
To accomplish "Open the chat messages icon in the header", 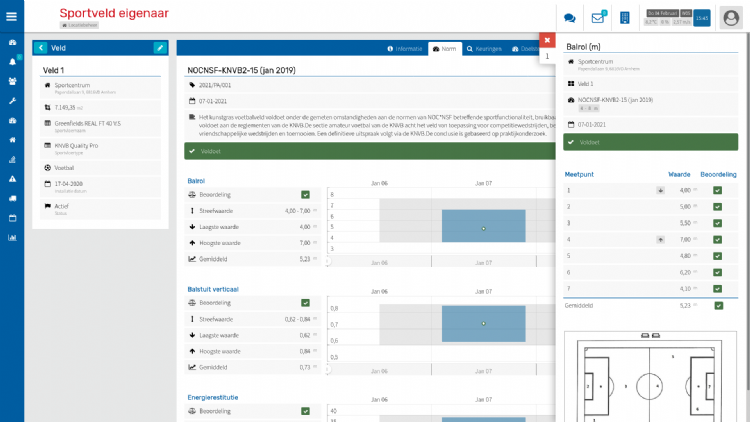I will tap(570, 18).
